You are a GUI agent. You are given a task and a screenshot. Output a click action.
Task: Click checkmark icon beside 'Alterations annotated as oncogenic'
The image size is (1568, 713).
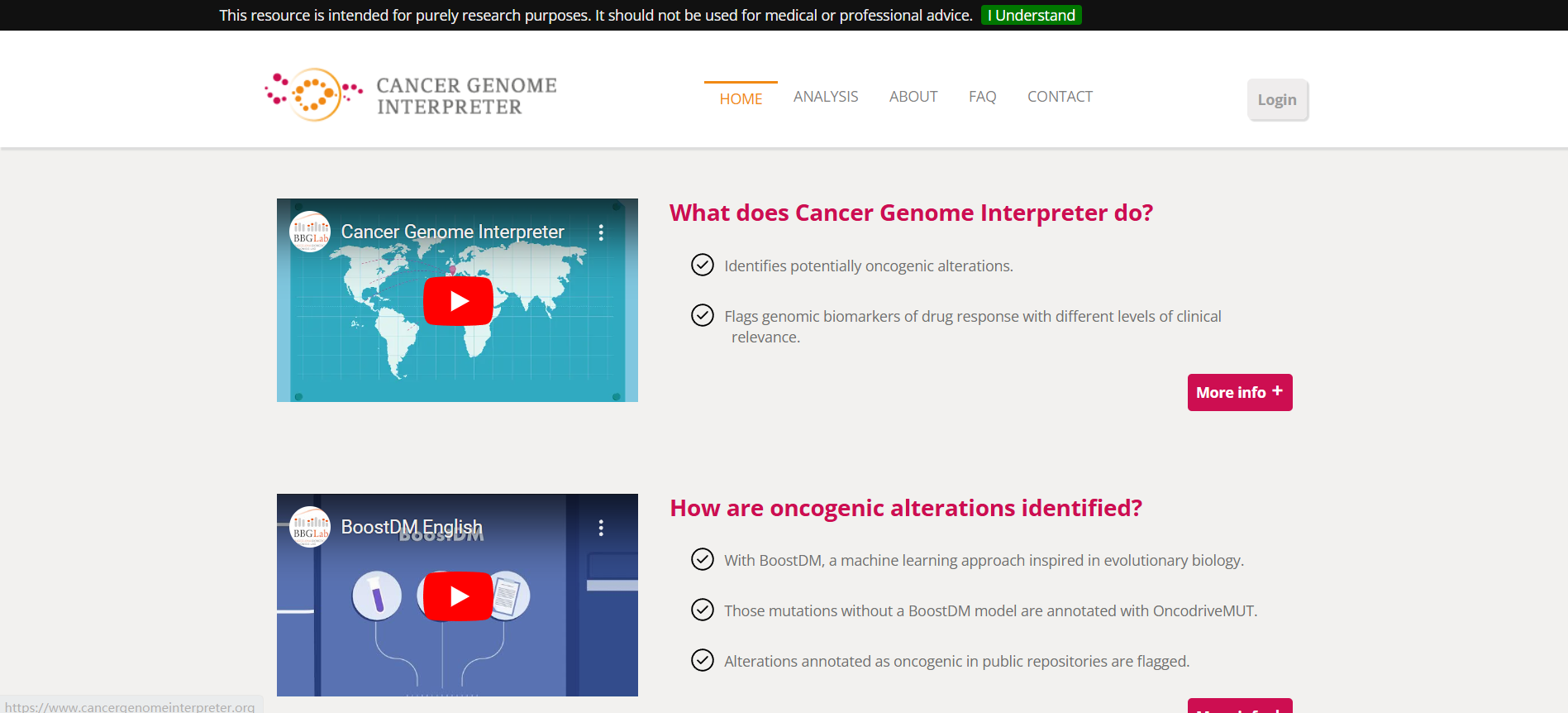[x=703, y=660]
